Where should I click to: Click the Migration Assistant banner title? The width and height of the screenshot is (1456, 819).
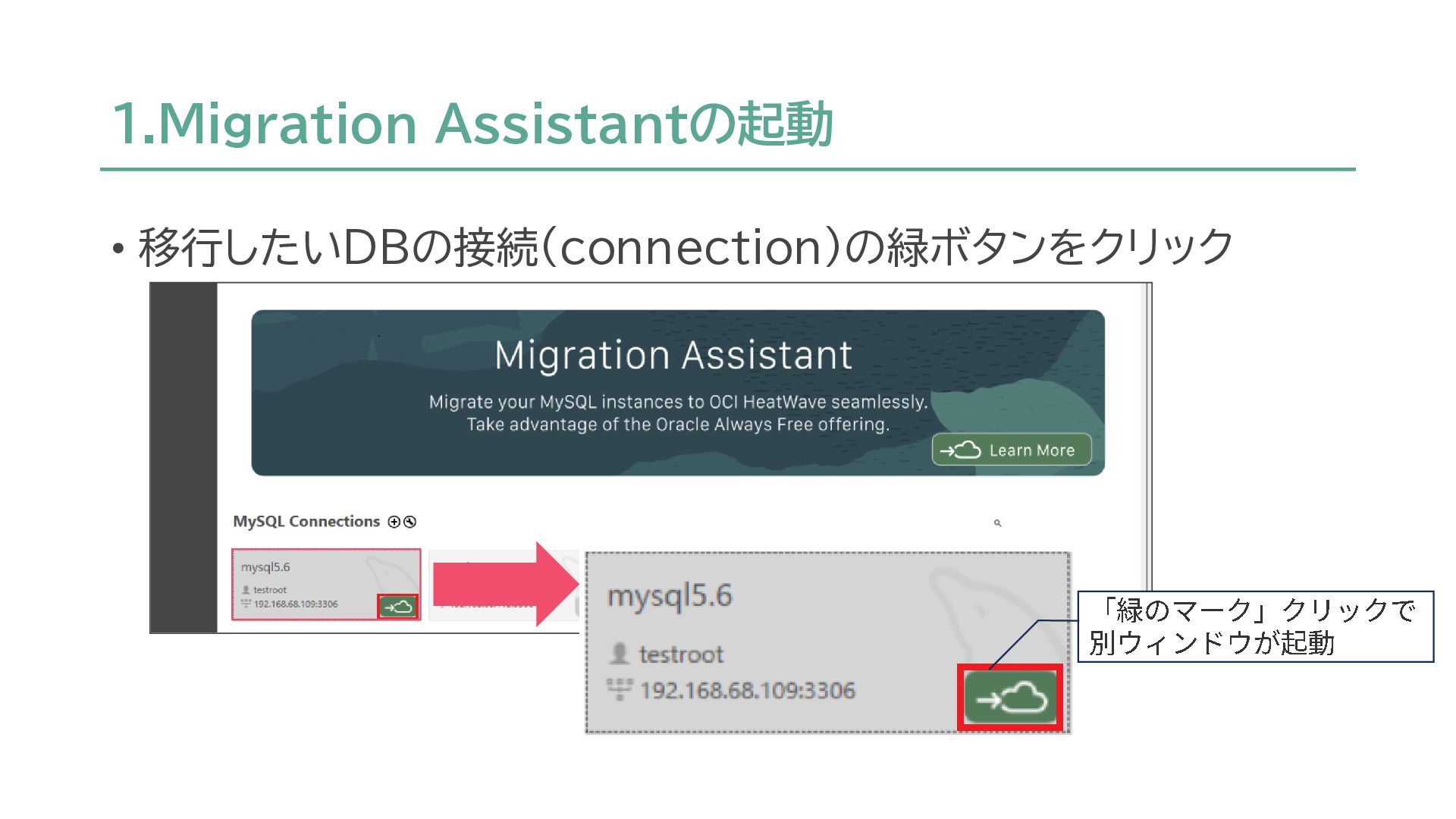pyautogui.click(x=673, y=355)
